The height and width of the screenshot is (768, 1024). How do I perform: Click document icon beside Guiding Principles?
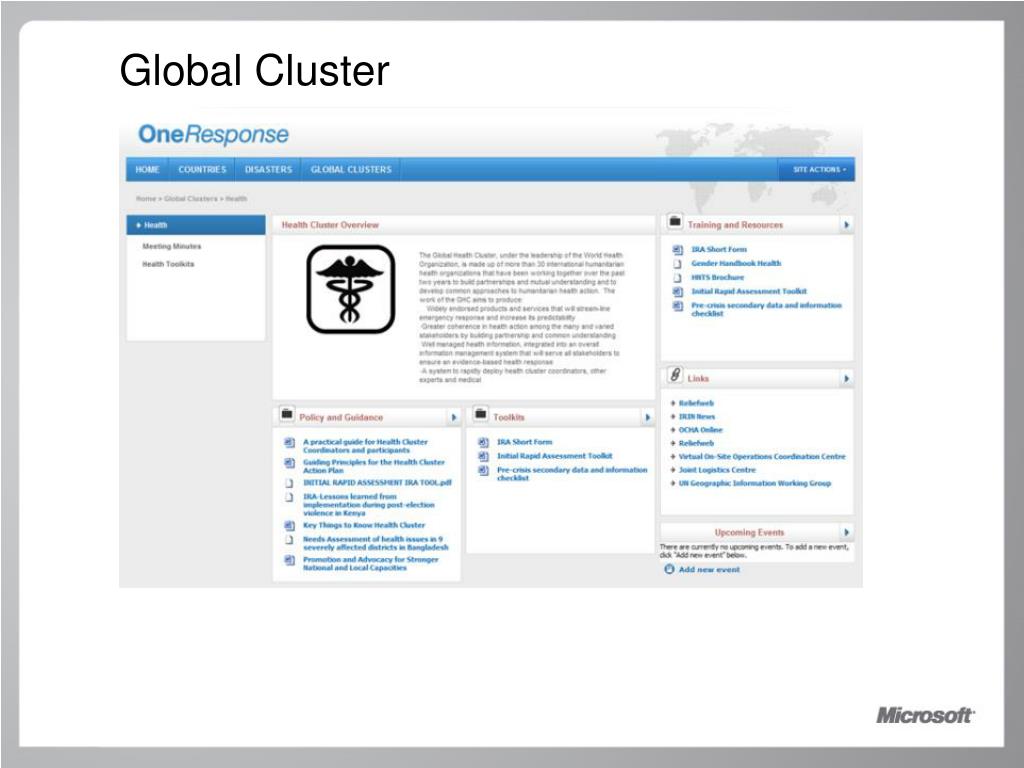pos(289,463)
